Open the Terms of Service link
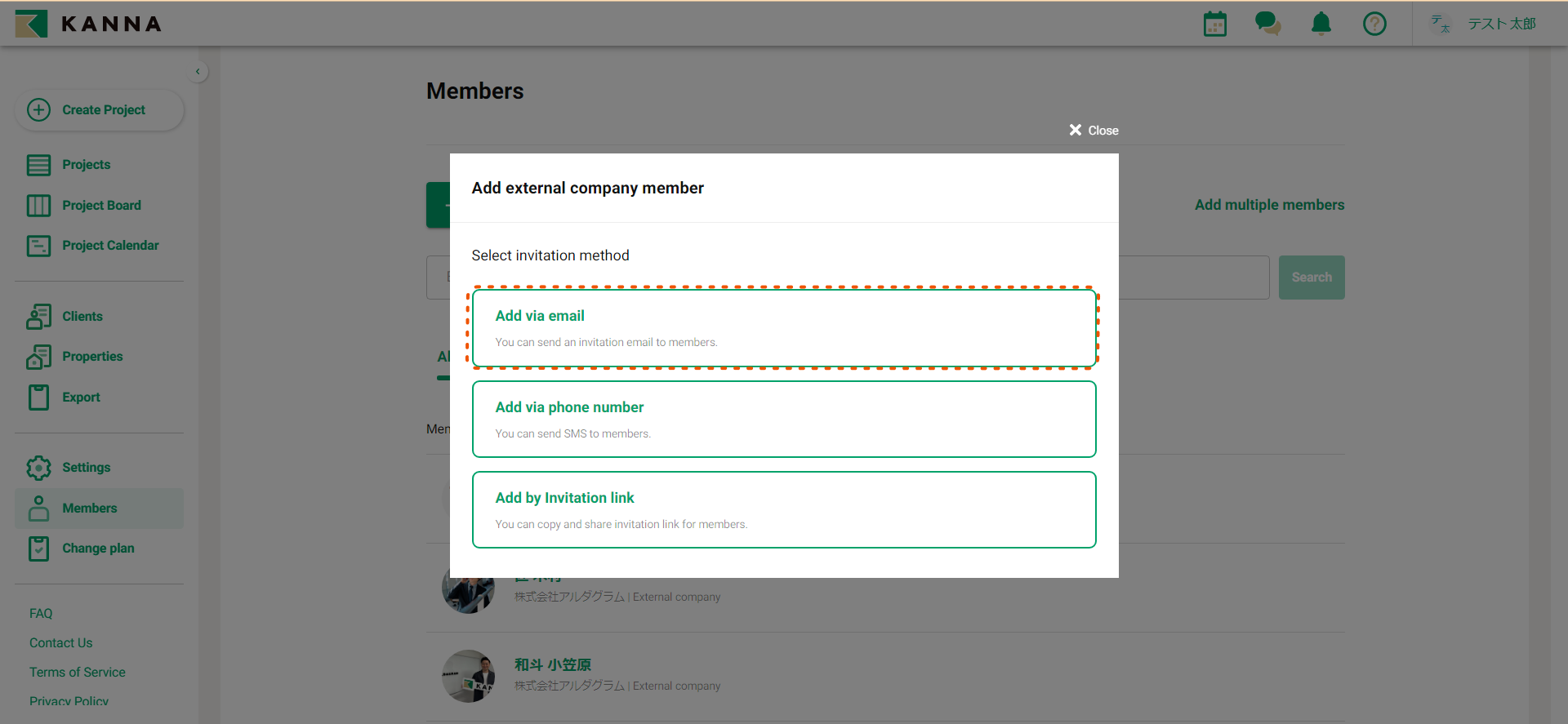The image size is (1568, 724). point(78,673)
